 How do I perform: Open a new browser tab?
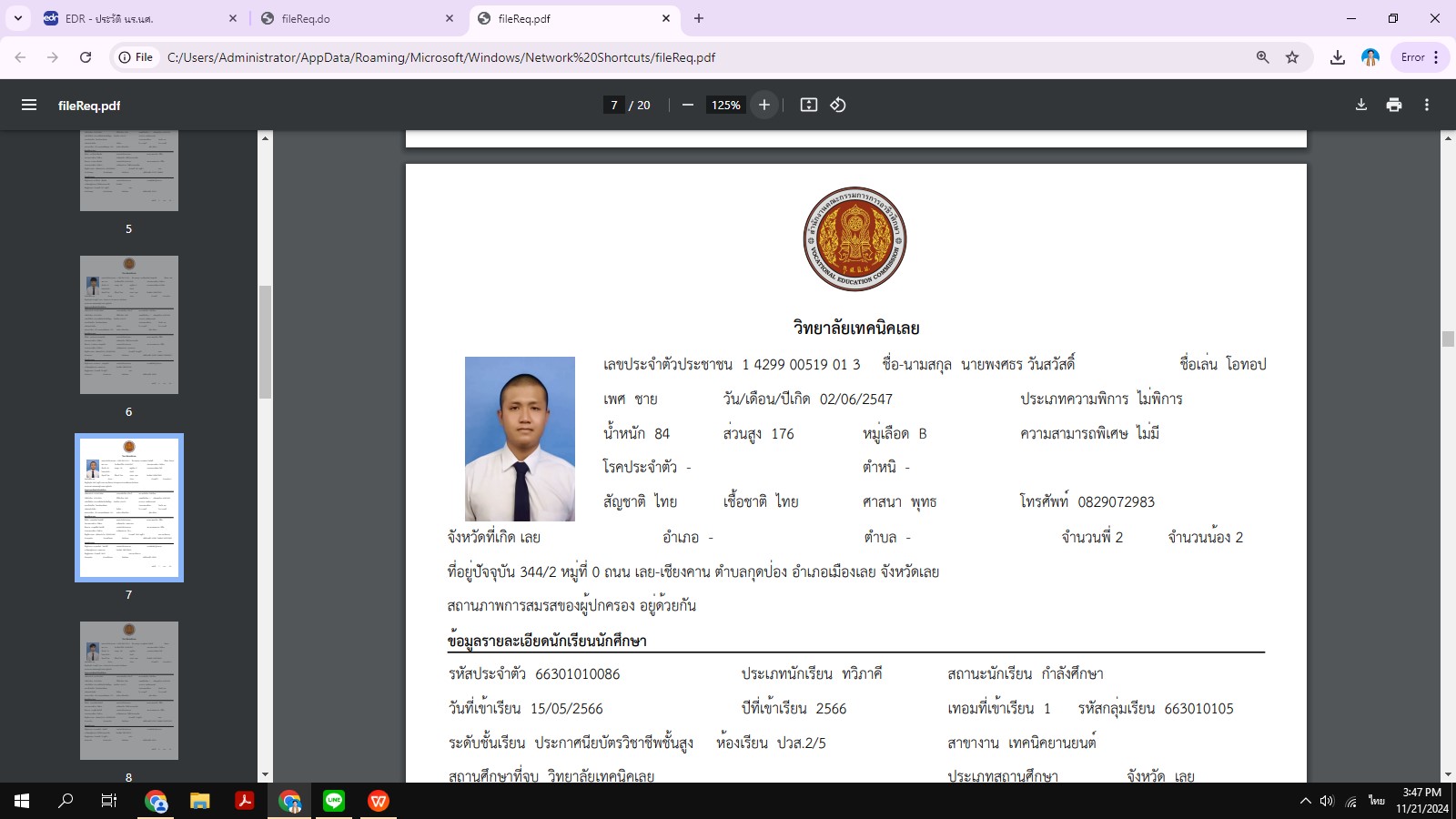click(699, 18)
